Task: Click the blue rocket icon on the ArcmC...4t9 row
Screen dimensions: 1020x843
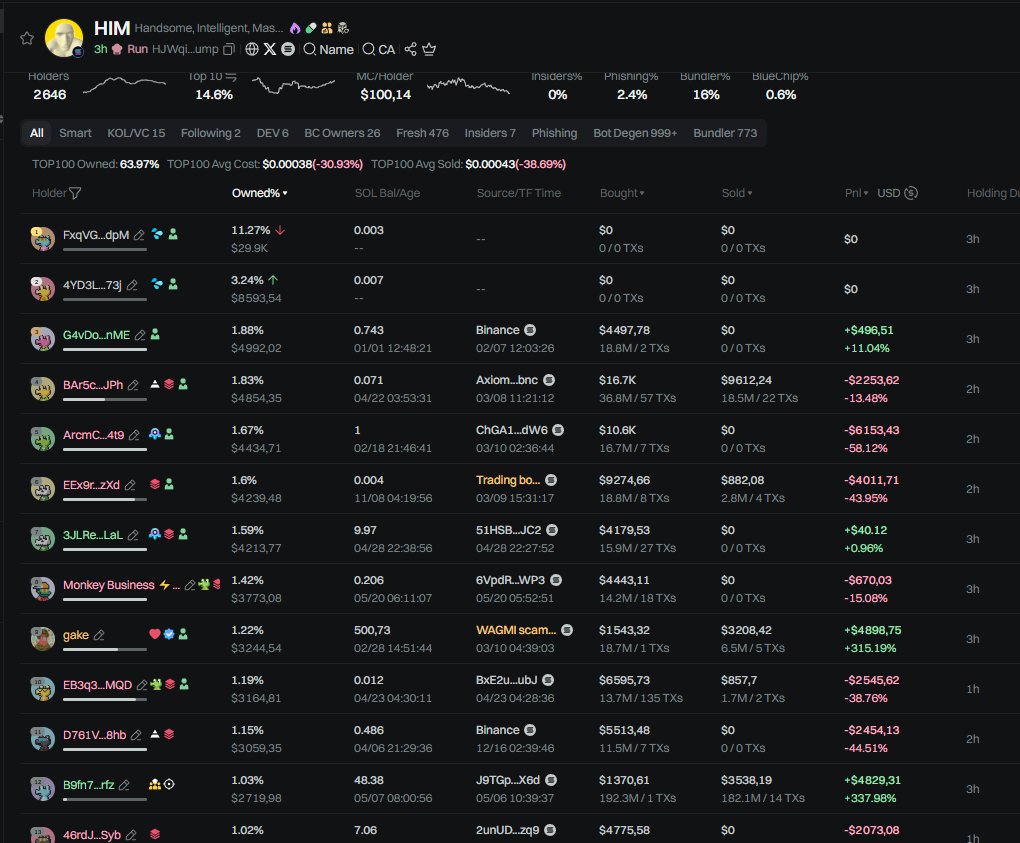Action: (155, 434)
